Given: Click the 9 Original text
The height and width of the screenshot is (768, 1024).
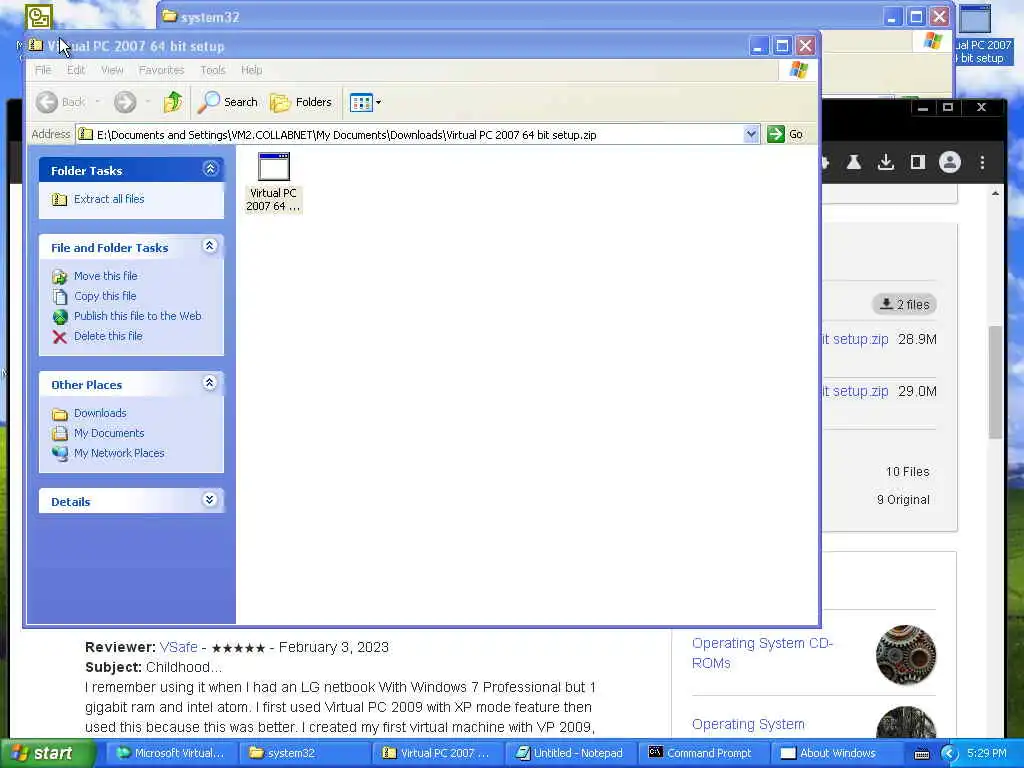Looking at the screenshot, I should pyautogui.click(x=903, y=500).
